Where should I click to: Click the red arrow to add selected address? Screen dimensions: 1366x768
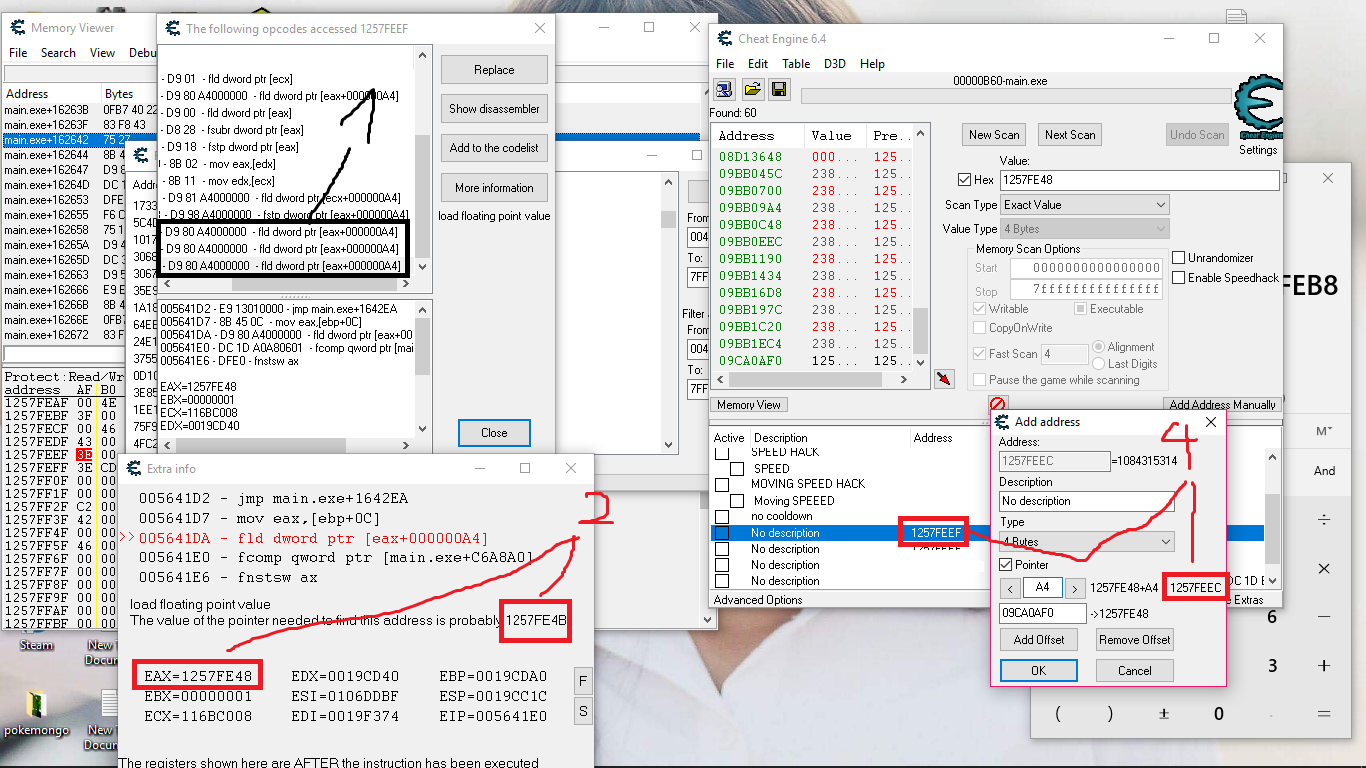943,379
